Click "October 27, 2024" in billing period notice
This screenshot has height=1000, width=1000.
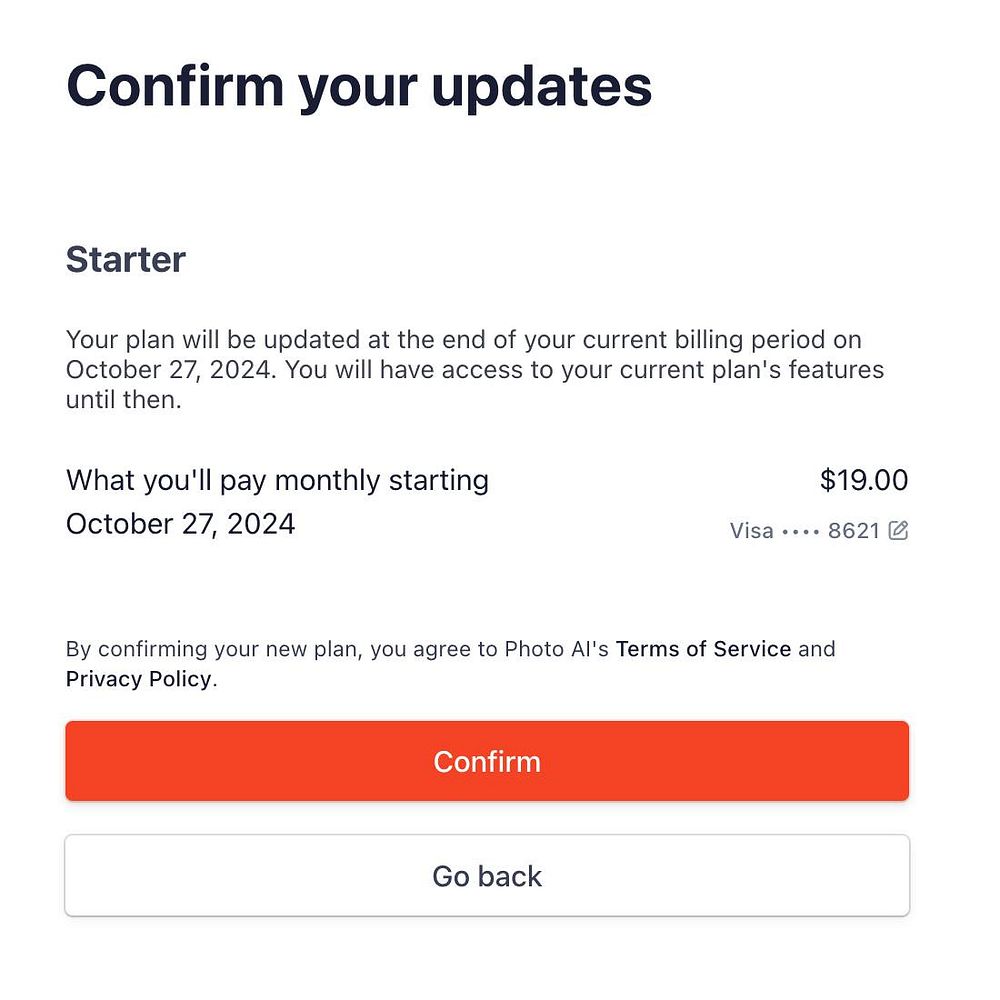click(168, 370)
